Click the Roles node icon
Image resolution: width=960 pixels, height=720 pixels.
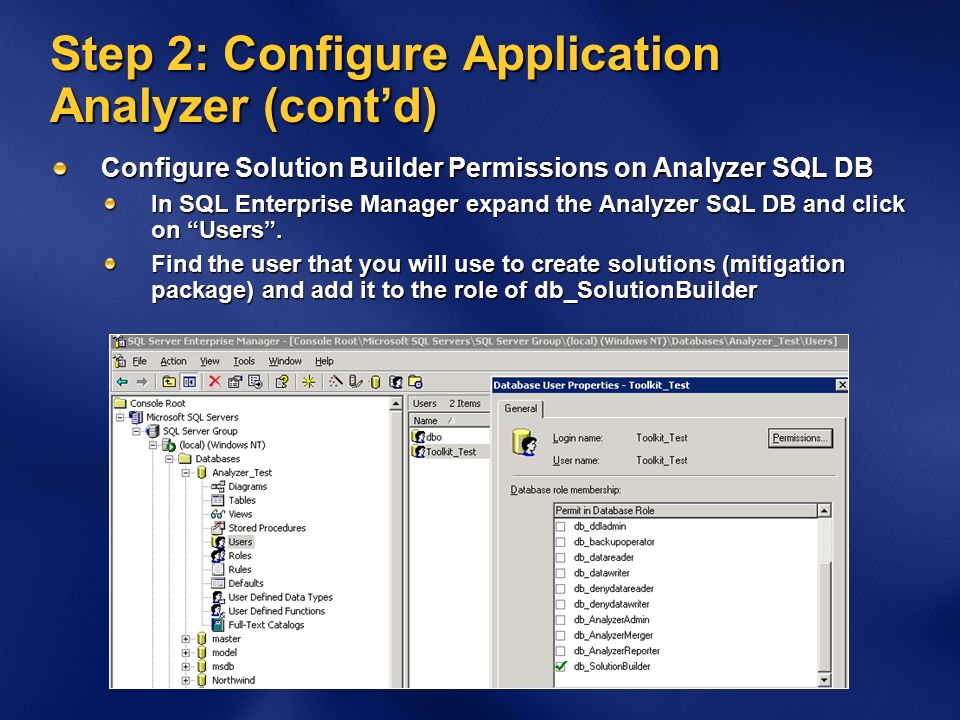(x=218, y=555)
